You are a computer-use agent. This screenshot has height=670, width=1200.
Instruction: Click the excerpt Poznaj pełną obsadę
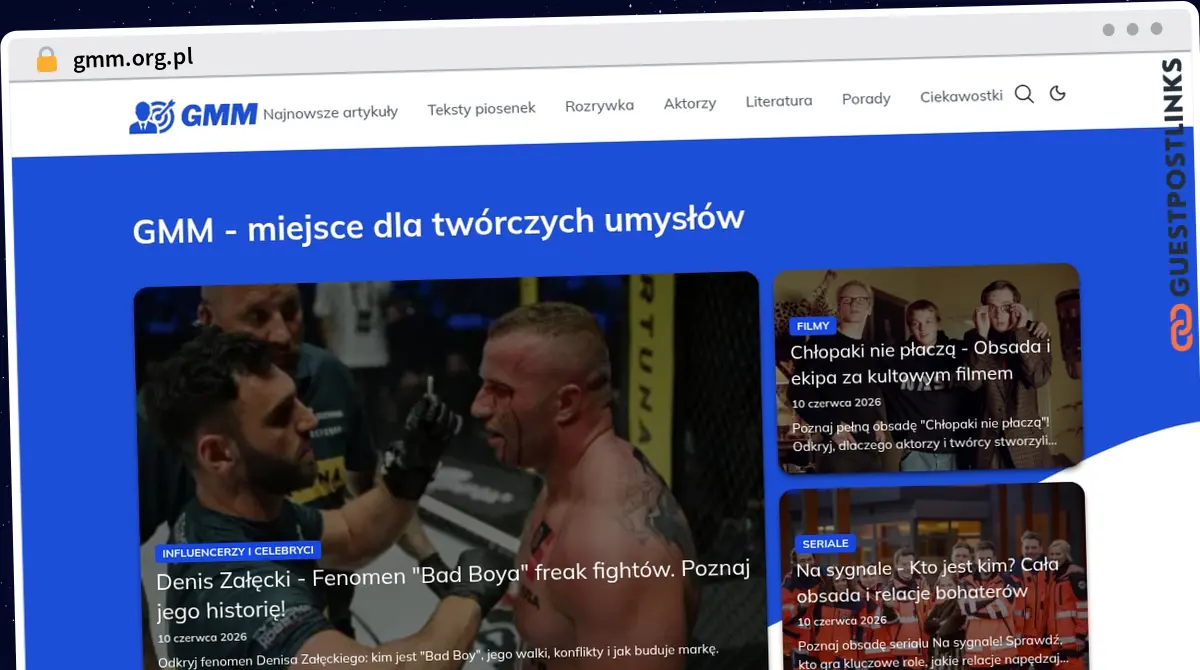[x=924, y=433]
